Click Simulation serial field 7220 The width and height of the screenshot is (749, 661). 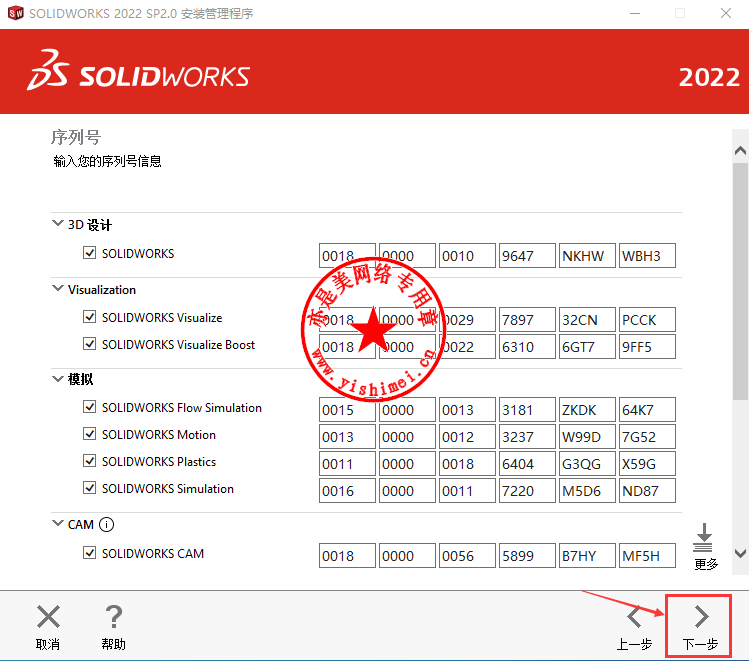tap(527, 490)
